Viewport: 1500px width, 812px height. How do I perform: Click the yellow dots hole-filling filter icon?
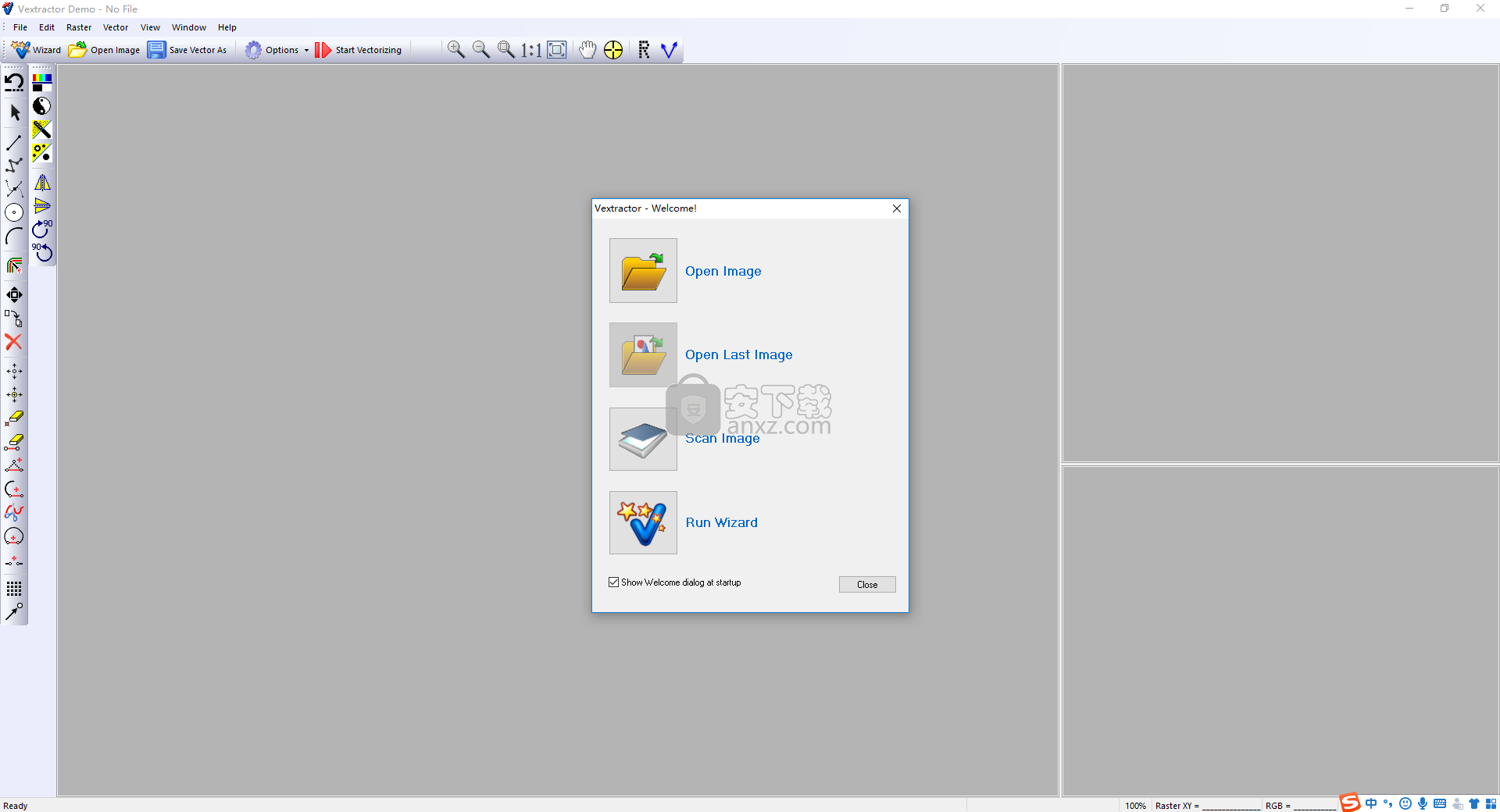[42, 153]
